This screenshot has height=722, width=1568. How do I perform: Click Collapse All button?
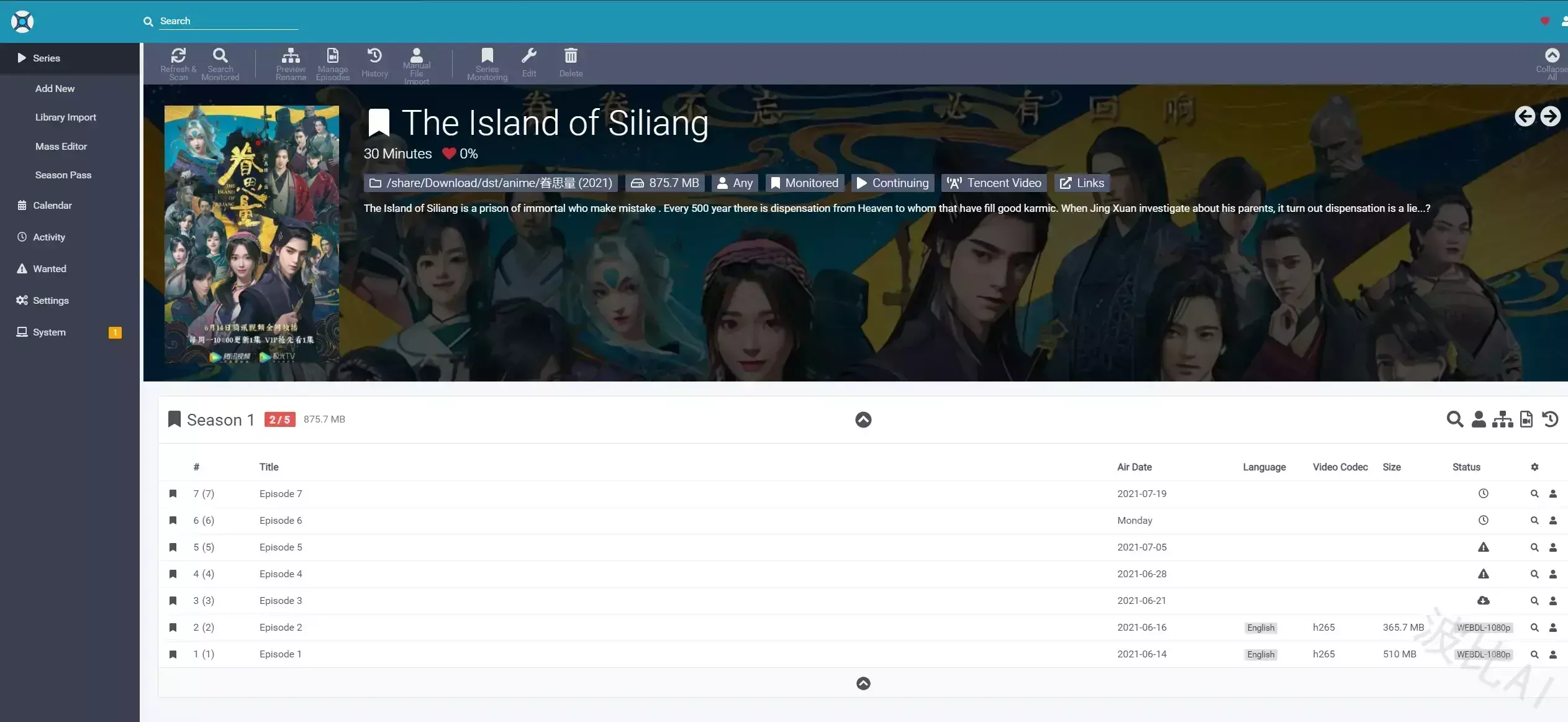tap(1552, 64)
